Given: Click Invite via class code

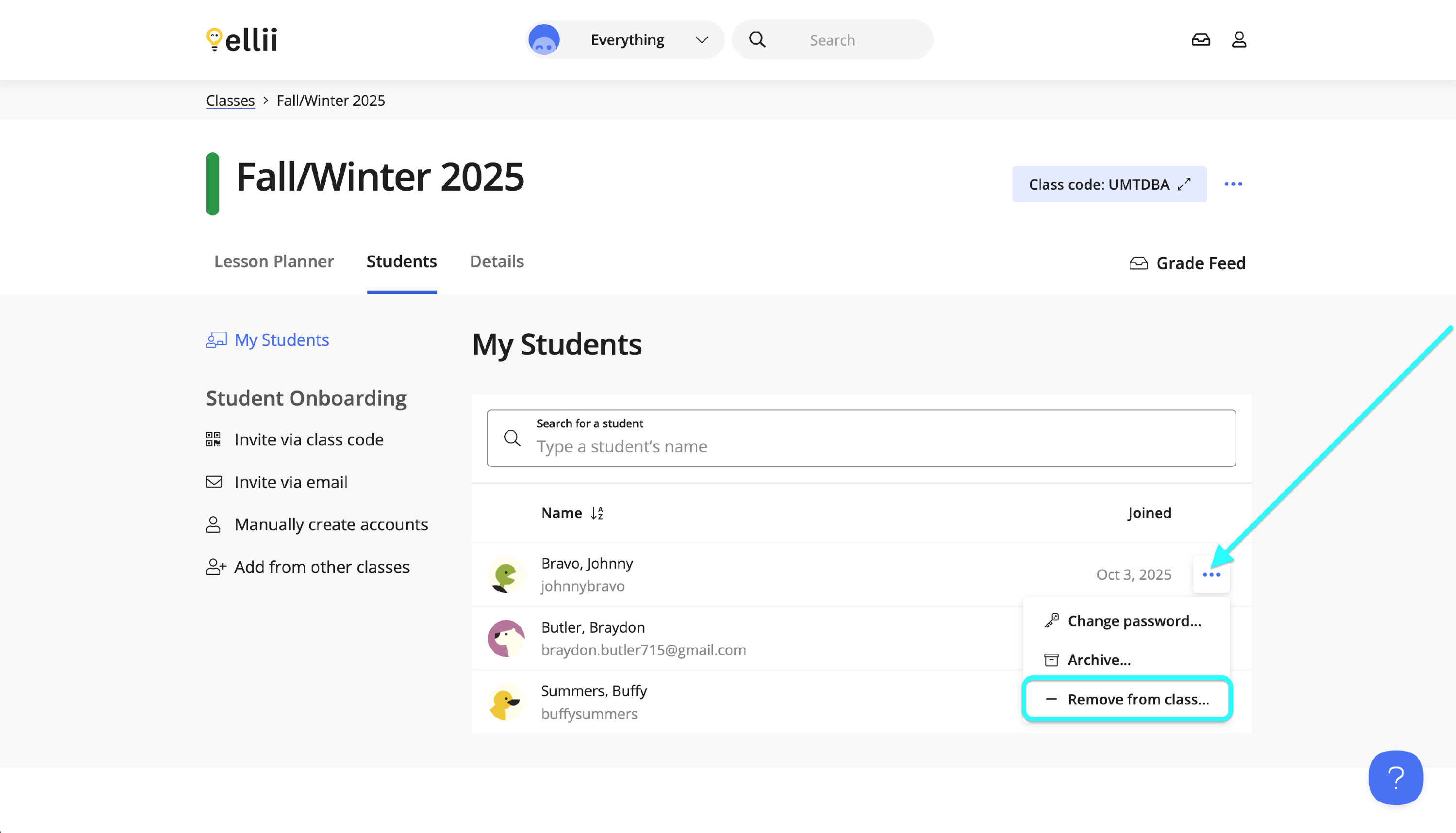Looking at the screenshot, I should 309,440.
